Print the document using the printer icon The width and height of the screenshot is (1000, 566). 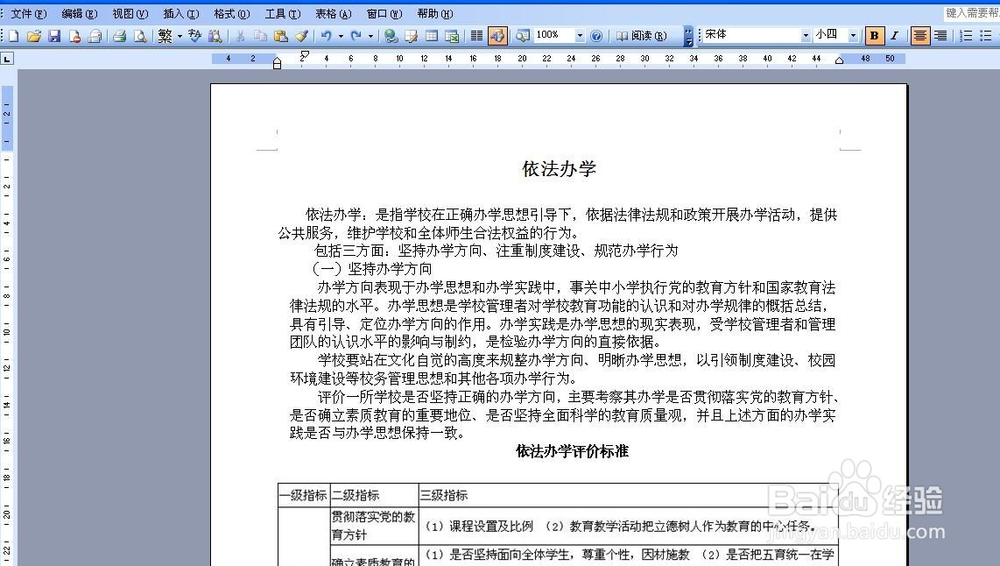point(119,36)
